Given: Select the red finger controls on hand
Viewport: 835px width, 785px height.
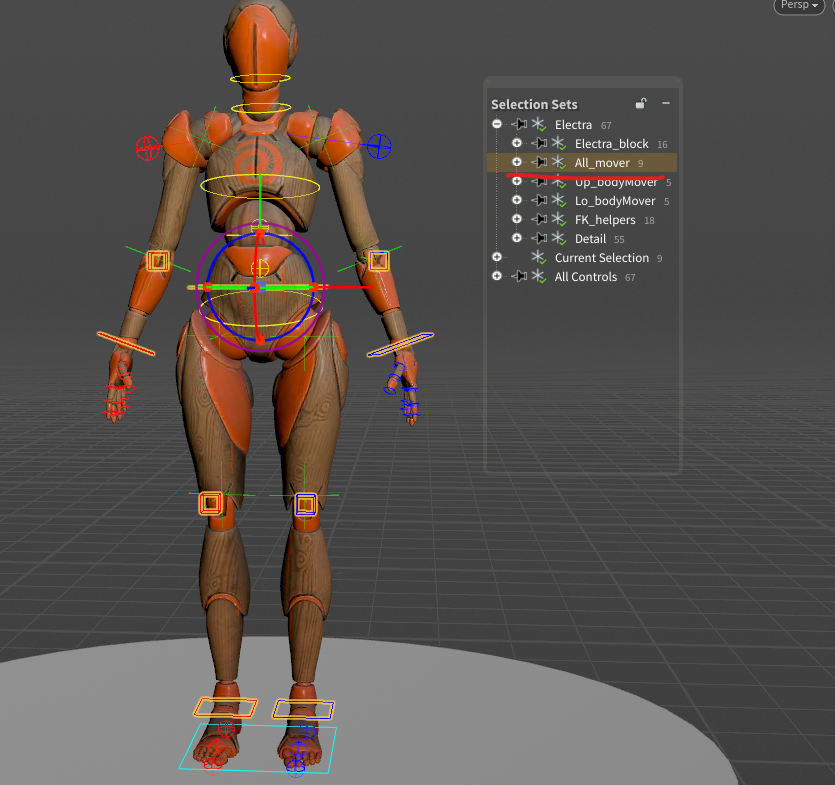Looking at the screenshot, I should tap(118, 391).
